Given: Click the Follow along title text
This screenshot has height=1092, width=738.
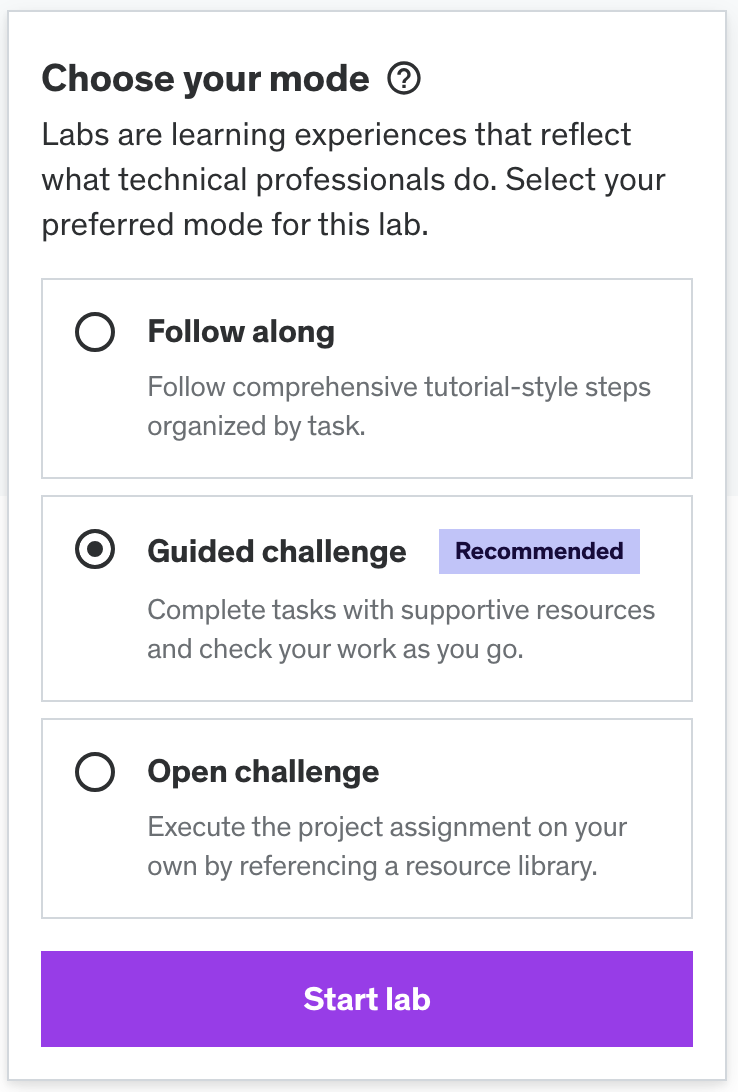Looking at the screenshot, I should 240,331.
